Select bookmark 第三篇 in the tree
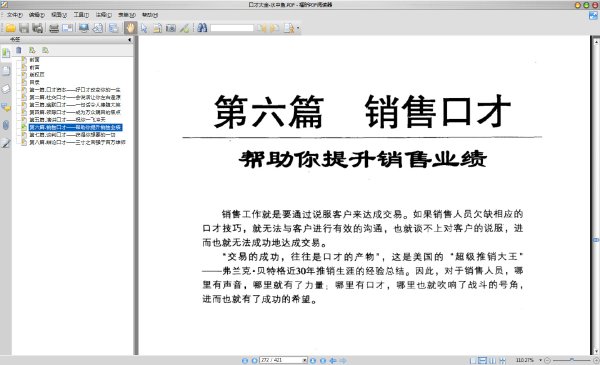The image size is (600, 365). pyautogui.click(x=75, y=105)
